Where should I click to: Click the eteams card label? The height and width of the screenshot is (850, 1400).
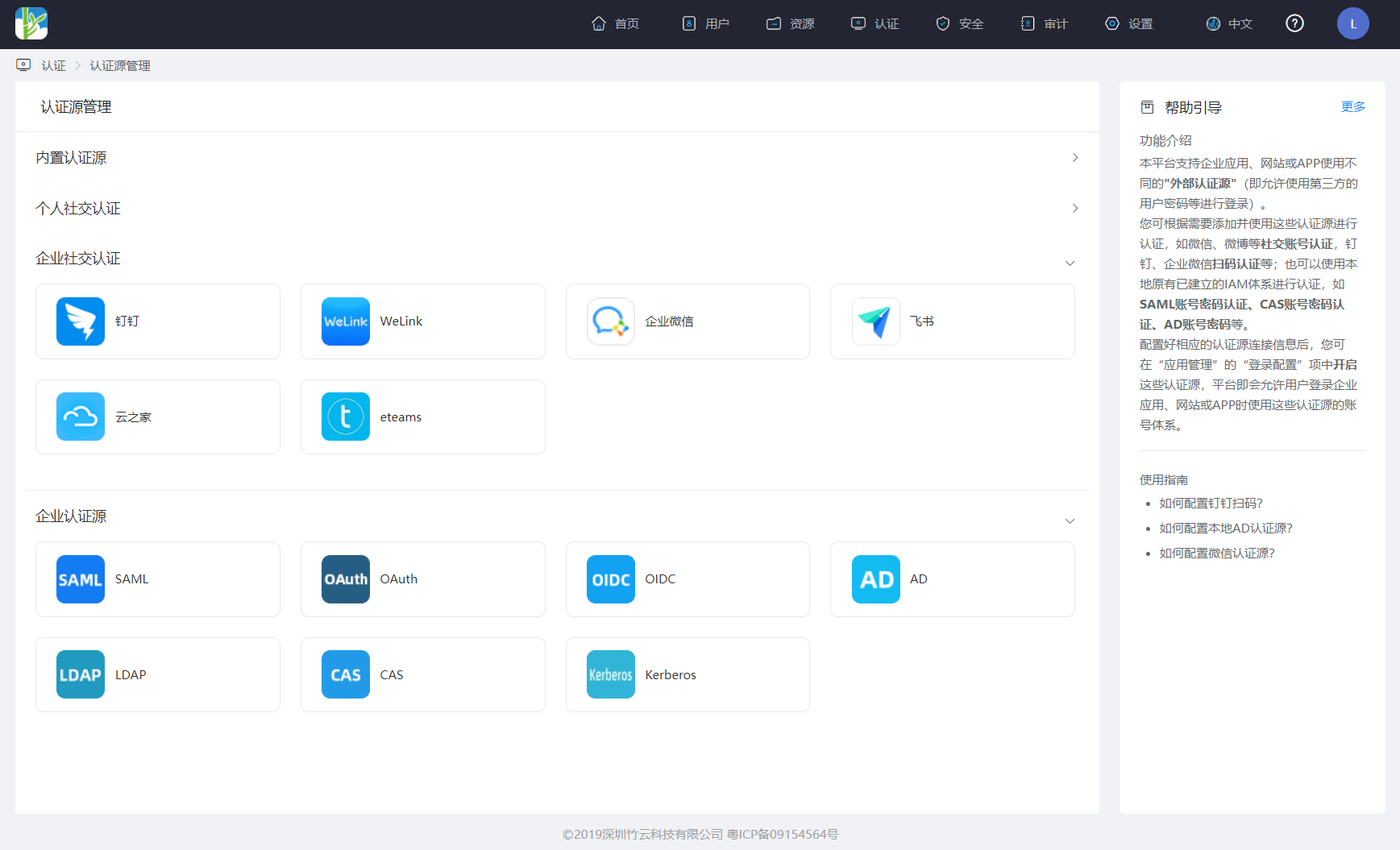401,417
